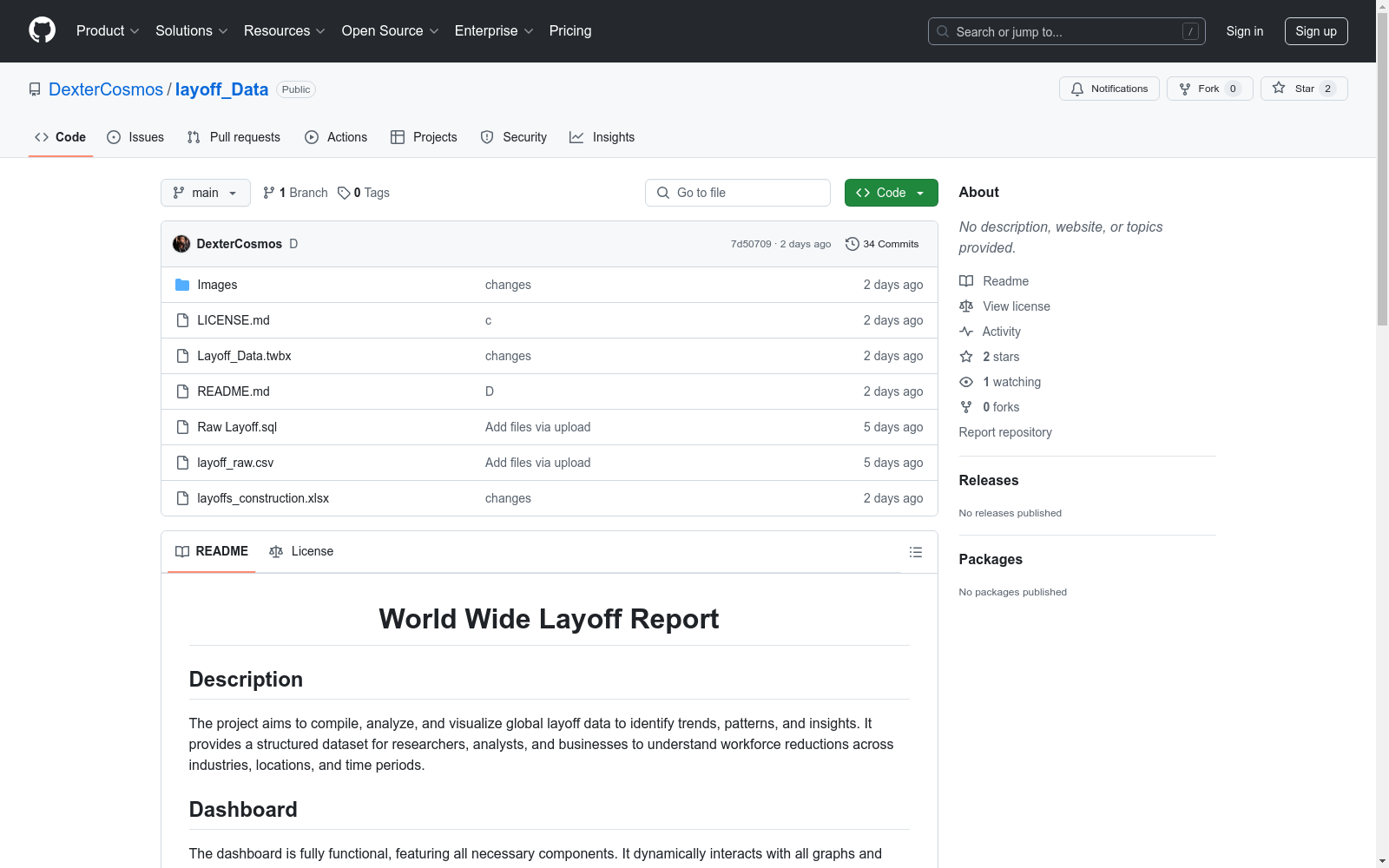The width and height of the screenshot is (1389, 868).
Task: Click the bell icon in Notifications button
Action: click(1077, 89)
